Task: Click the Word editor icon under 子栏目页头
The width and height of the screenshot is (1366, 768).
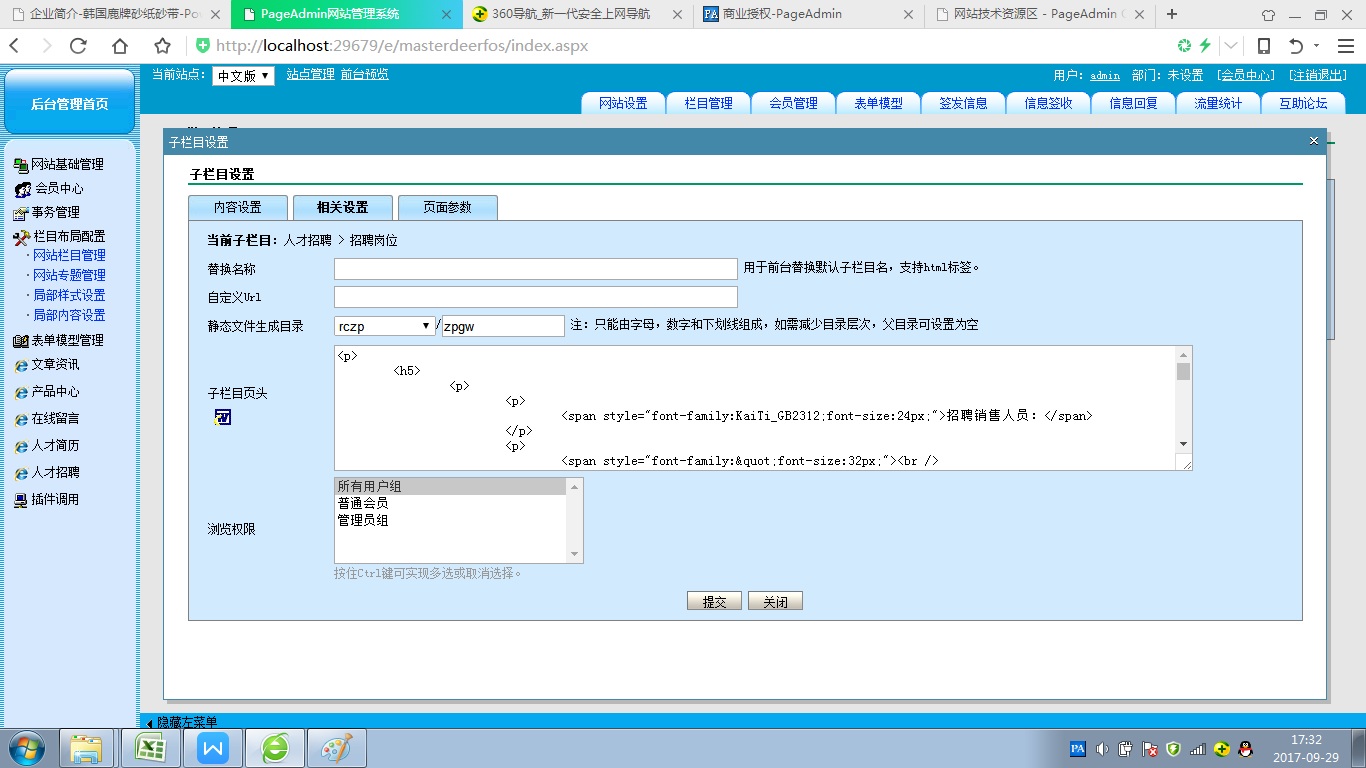Action: (222, 417)
